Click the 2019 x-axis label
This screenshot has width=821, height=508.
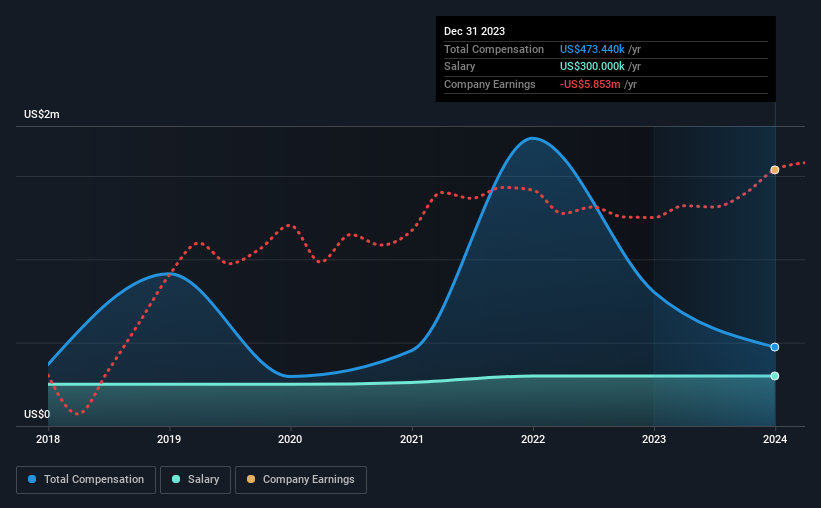click(169, 439)
